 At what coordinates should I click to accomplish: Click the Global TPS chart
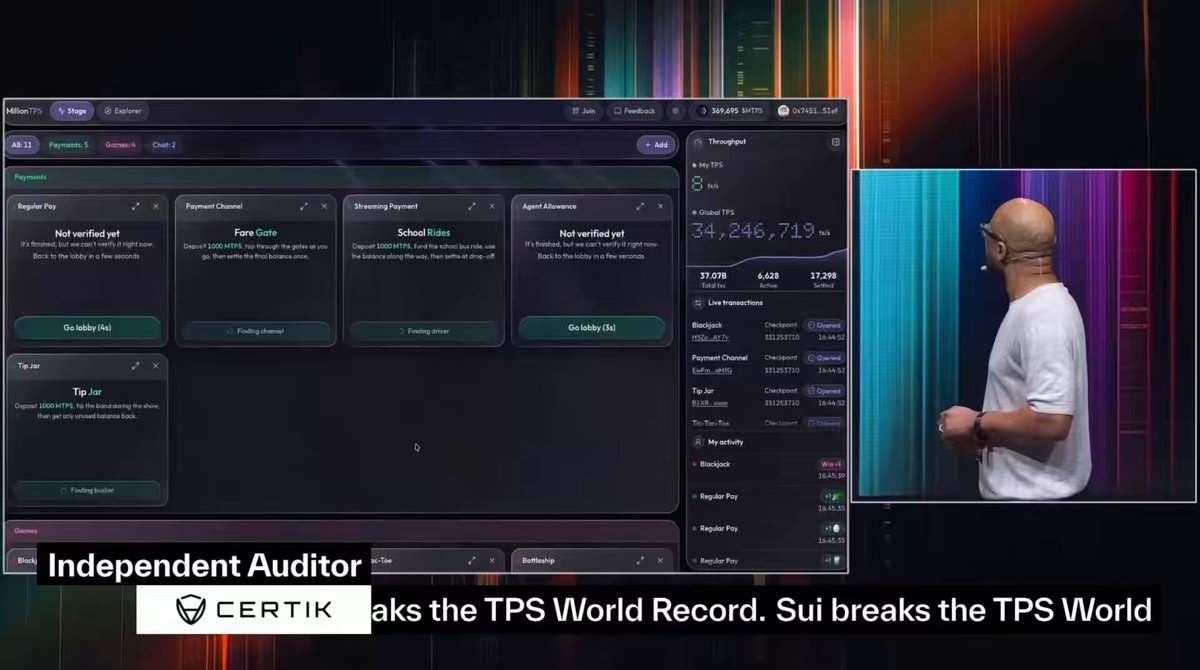(767, 257)
